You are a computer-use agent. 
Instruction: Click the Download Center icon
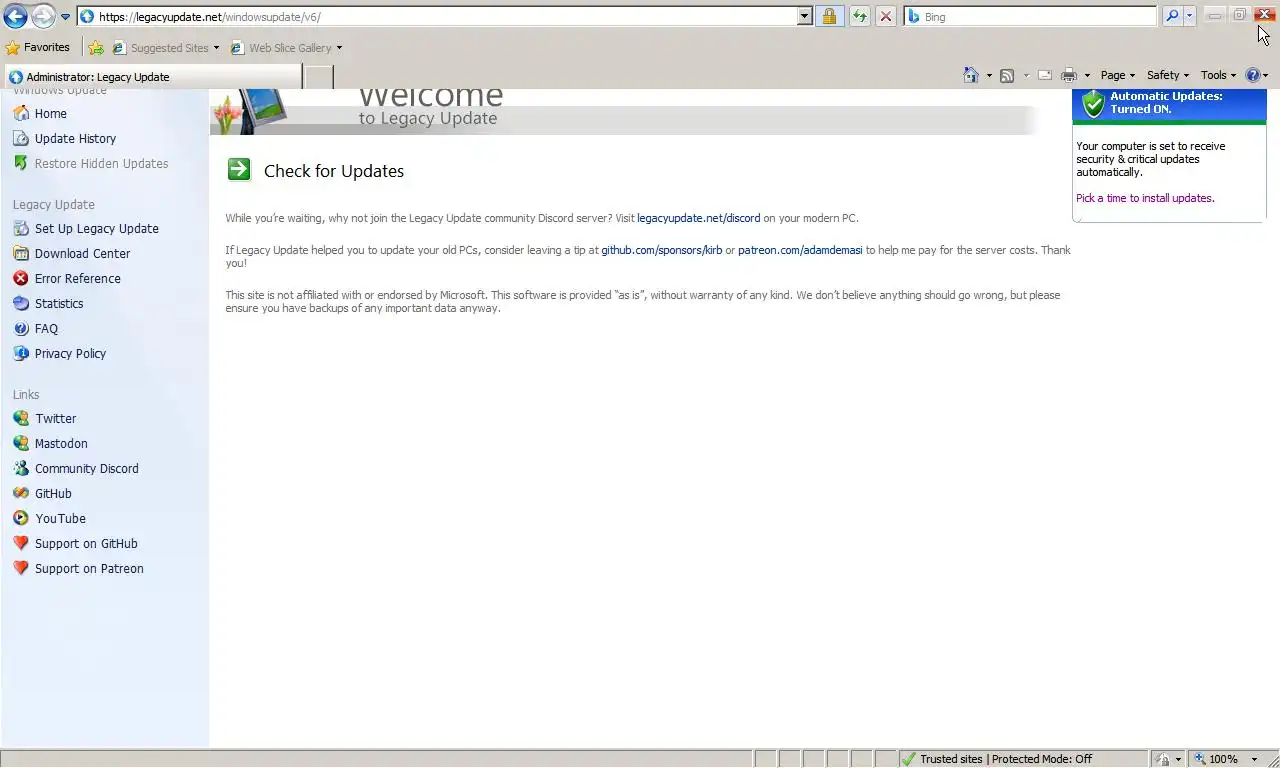(x=21, y=253)
